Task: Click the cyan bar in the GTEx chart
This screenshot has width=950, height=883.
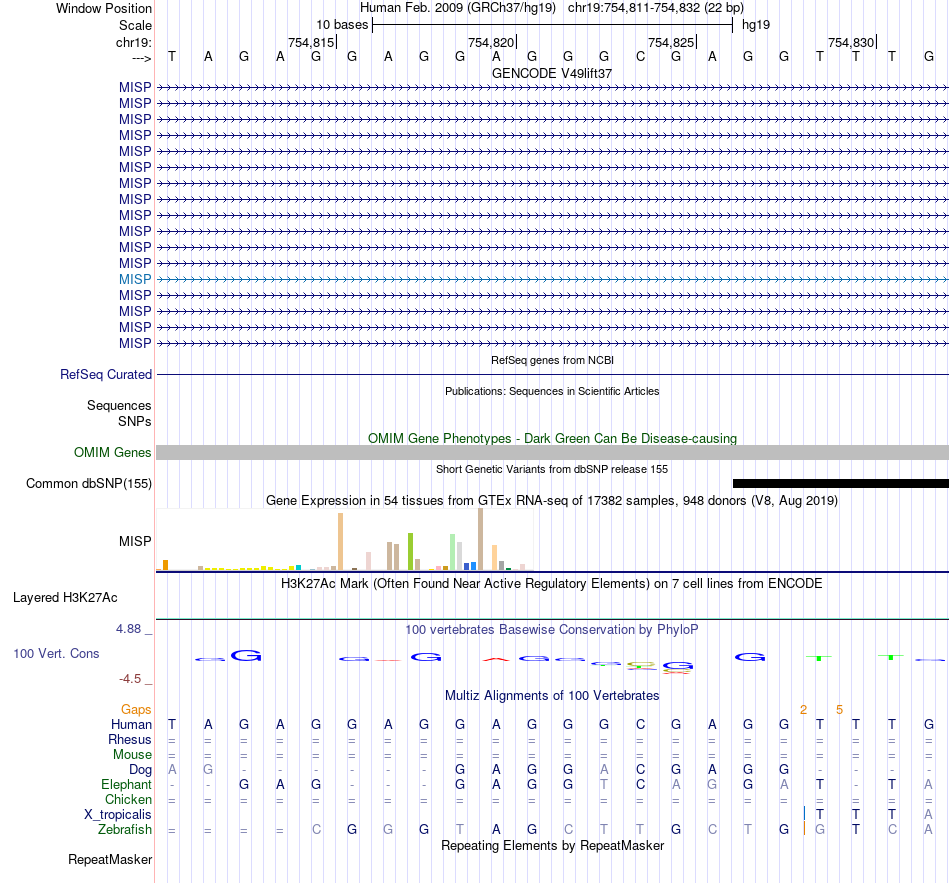Action: [x=298, y=568]
